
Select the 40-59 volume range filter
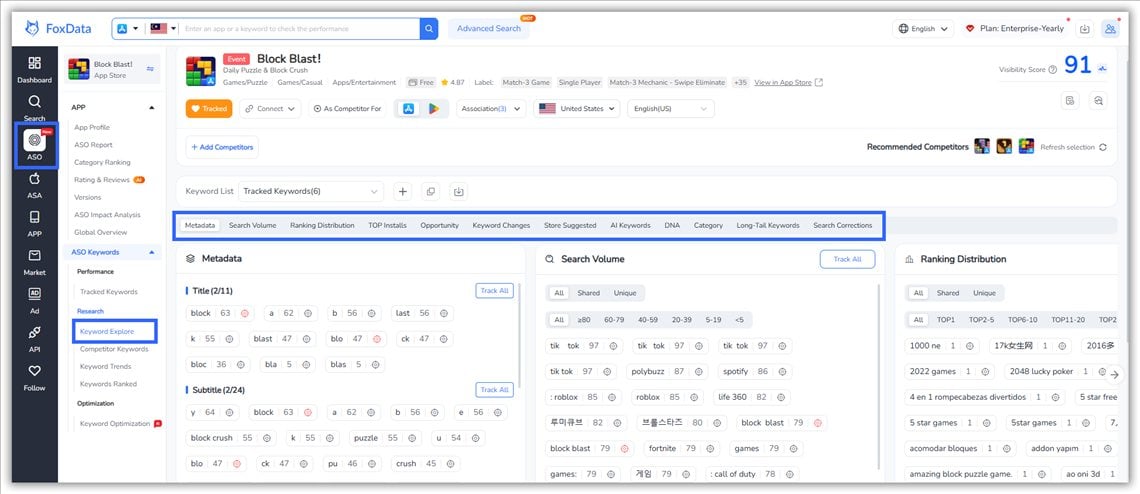pos(647,319)
